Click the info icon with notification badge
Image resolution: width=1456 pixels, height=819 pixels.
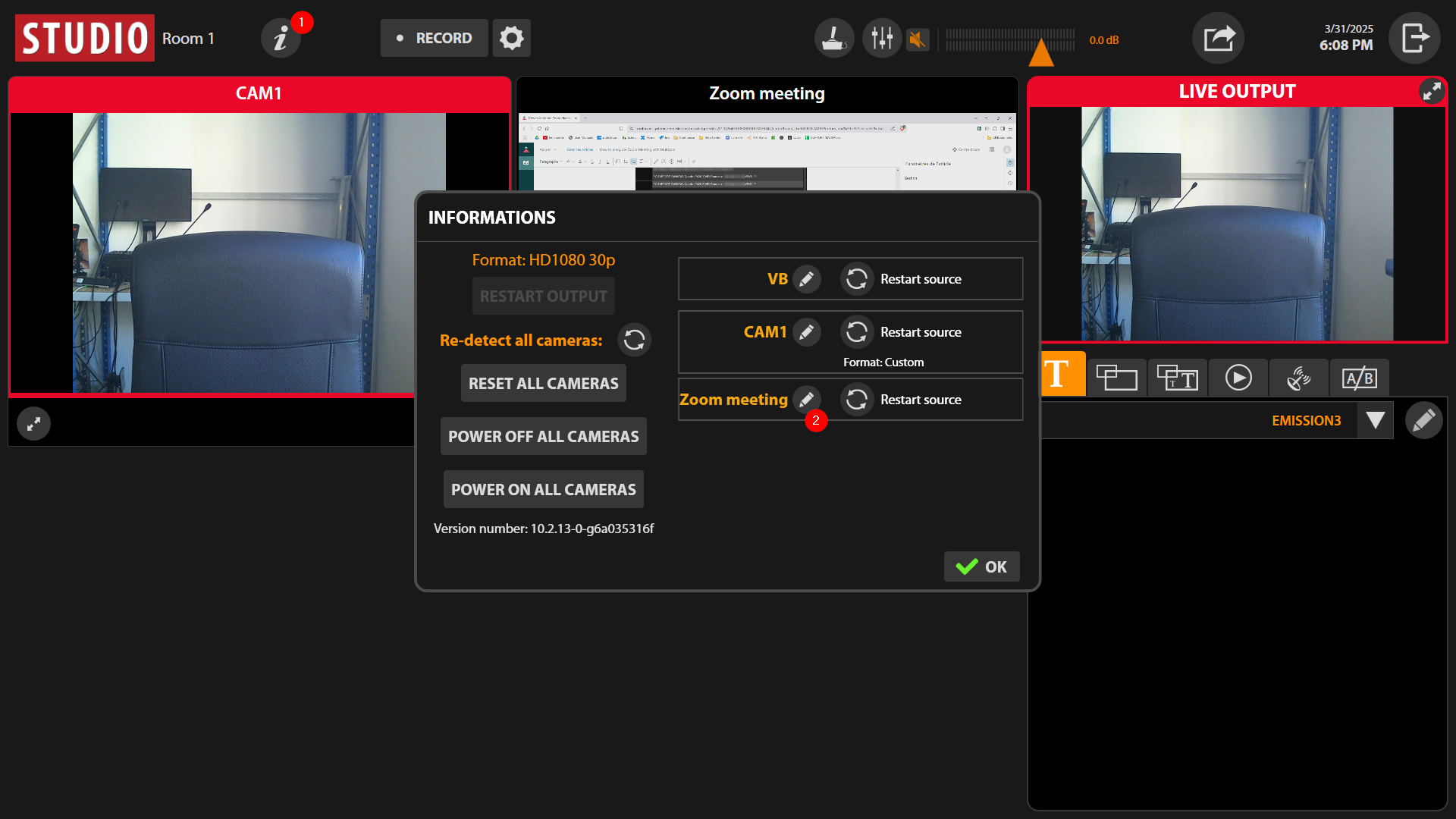click(x=281, y=38)
